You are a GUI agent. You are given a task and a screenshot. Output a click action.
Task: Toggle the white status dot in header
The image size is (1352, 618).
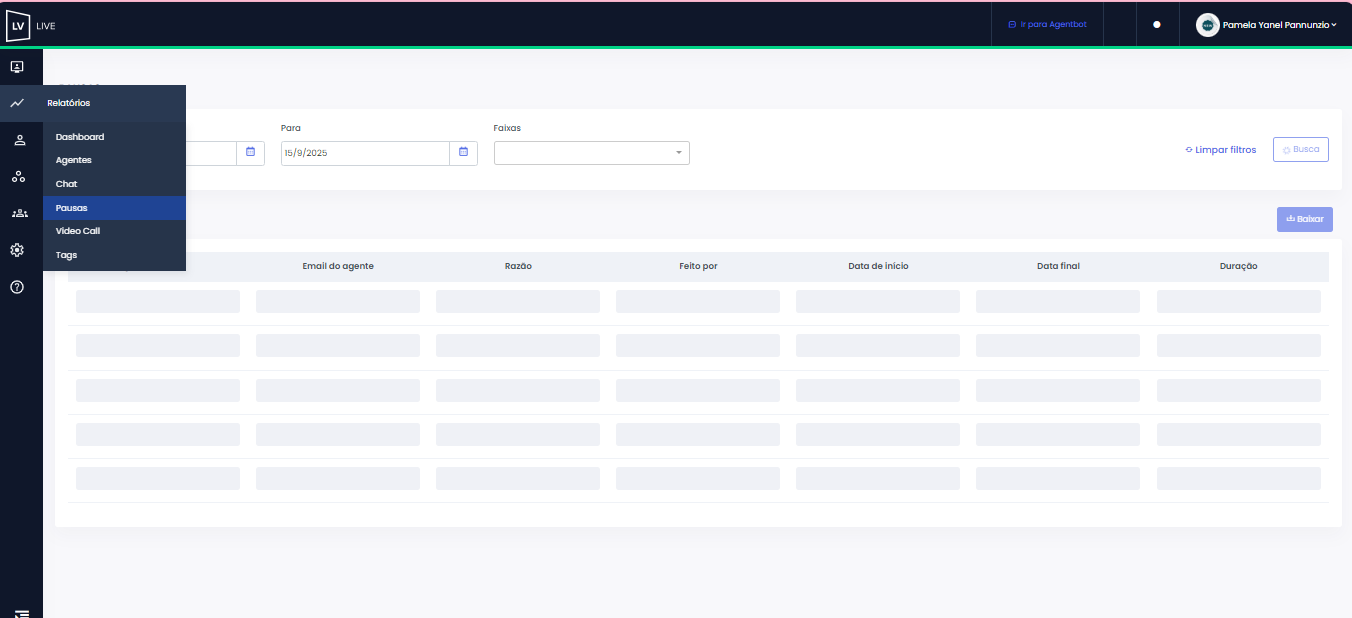tap(1157, 25)
